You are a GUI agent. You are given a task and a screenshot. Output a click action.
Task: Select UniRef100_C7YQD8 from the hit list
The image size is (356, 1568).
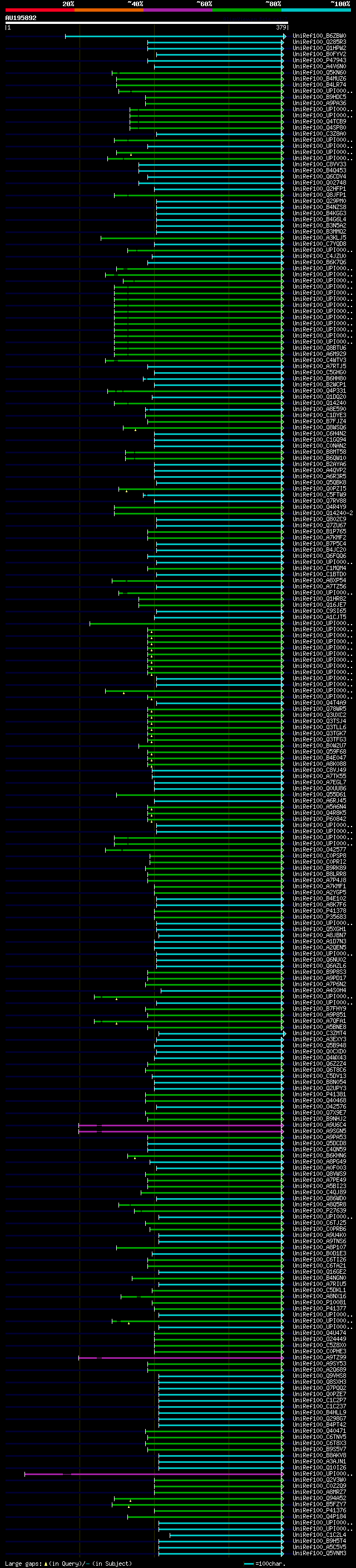[x=319, y=244]
